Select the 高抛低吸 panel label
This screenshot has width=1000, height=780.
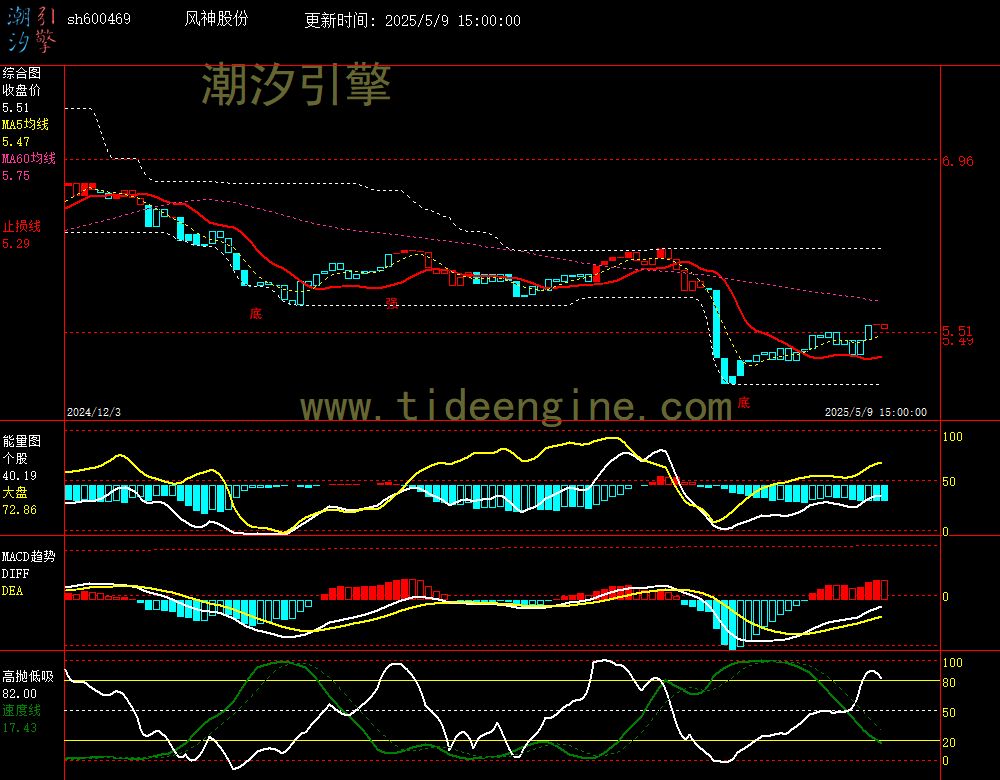coord(28,676)
